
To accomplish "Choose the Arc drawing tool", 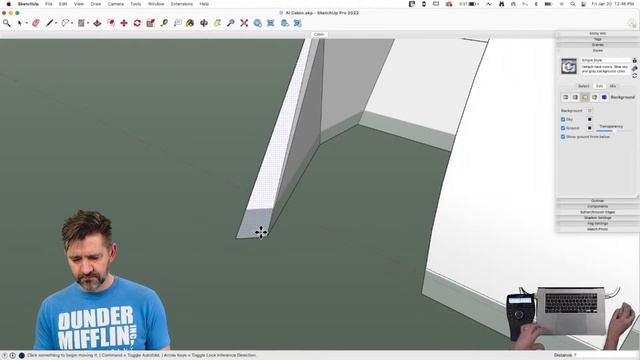I will pos(65,23).
